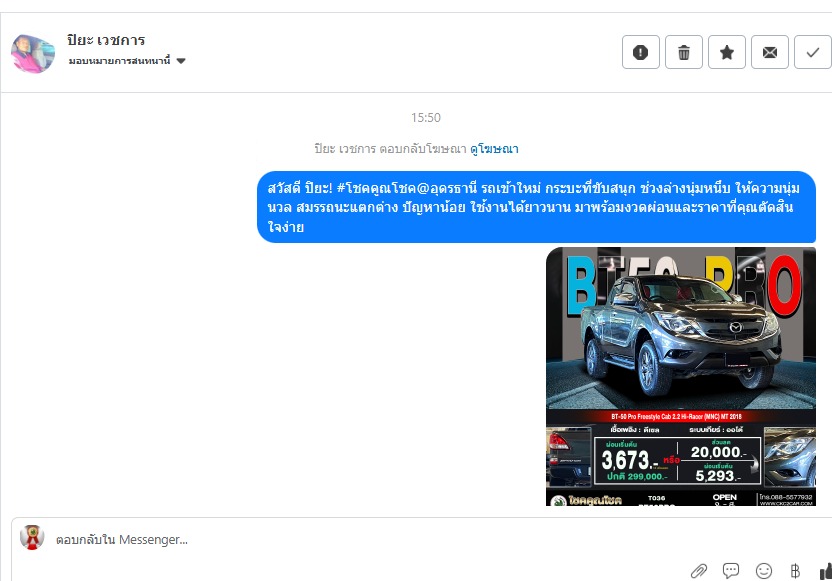The height and width of the screenshot is (581, 832).
Task: Send a thumbs-up like
Action: [x=826, y=571]
